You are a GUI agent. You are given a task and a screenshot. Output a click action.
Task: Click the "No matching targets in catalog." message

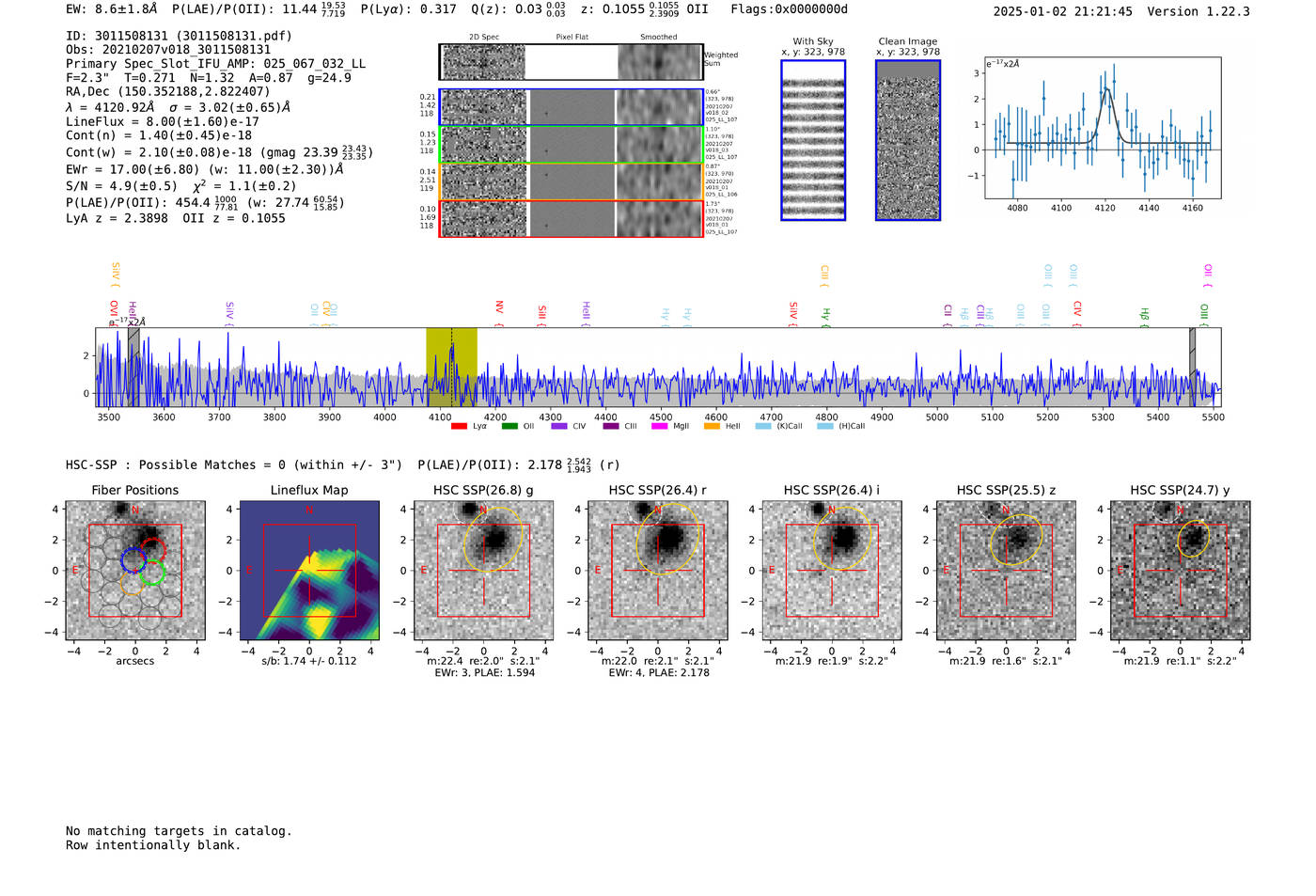coord(179,831)
